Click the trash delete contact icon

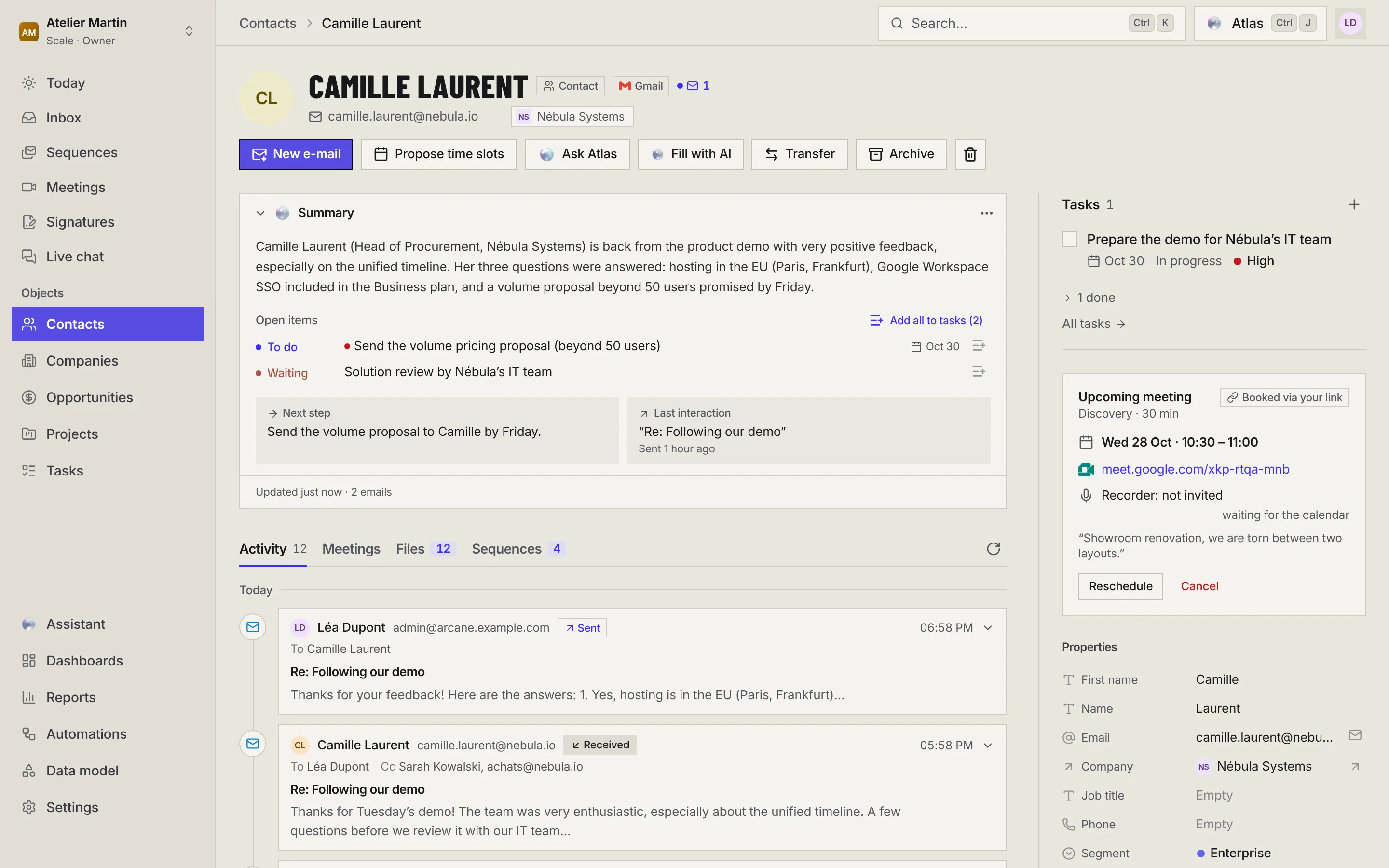click(970, 154)
